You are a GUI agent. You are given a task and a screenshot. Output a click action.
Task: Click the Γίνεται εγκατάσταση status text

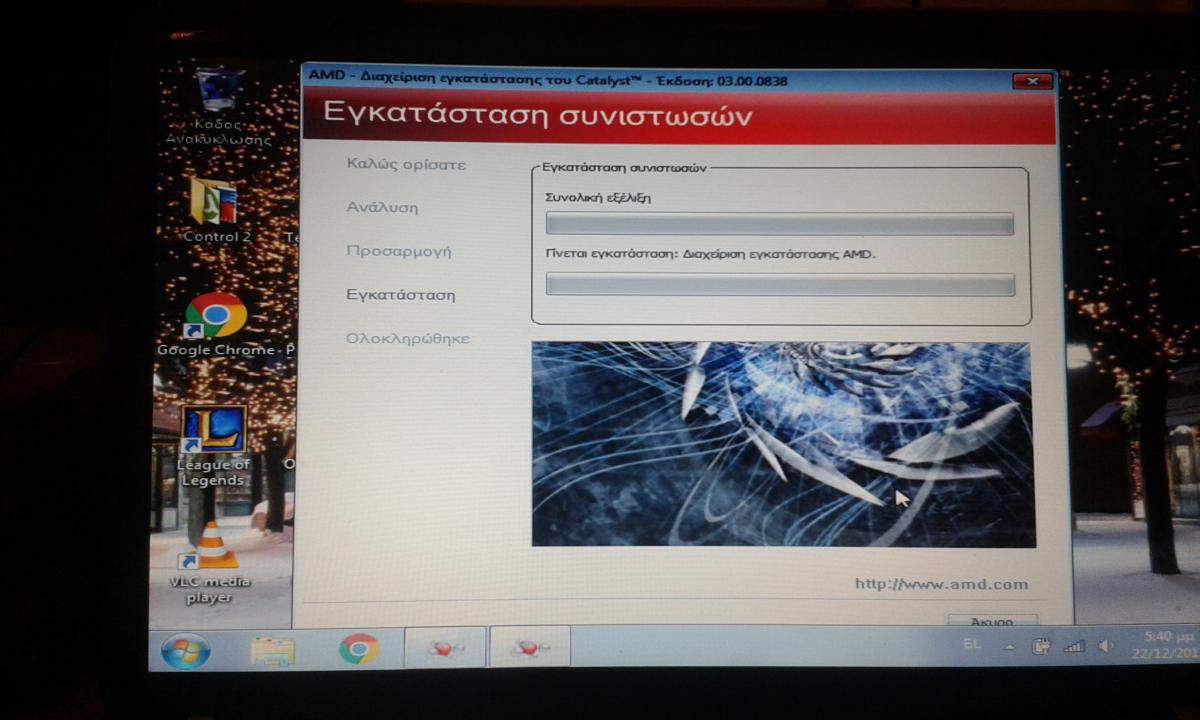click(x=710, y=254)
